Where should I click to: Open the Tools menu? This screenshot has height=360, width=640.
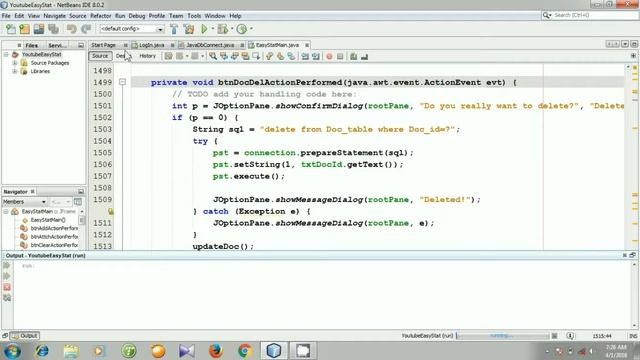[194, 16]
